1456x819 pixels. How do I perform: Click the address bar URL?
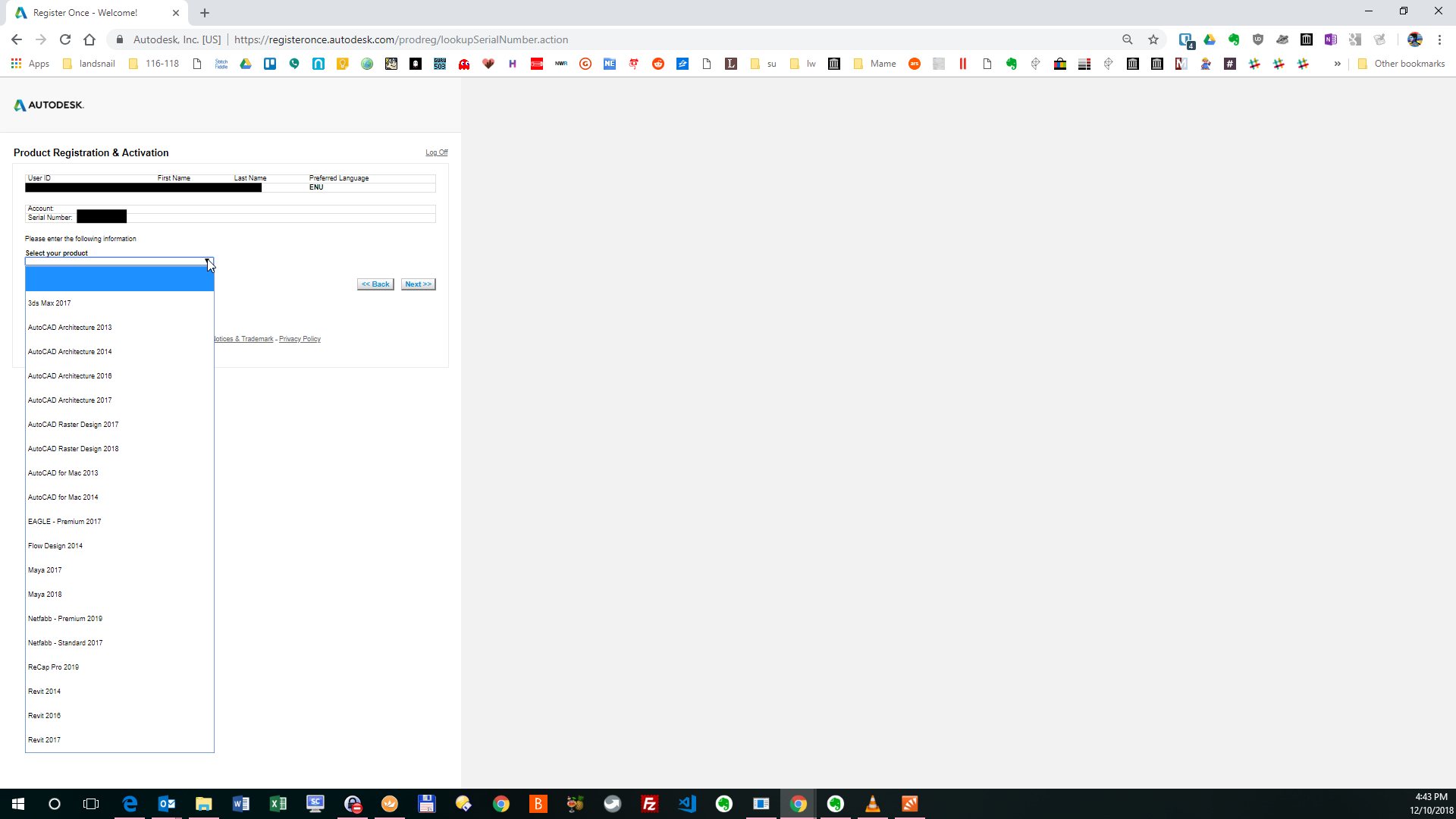tap(401, 39)
